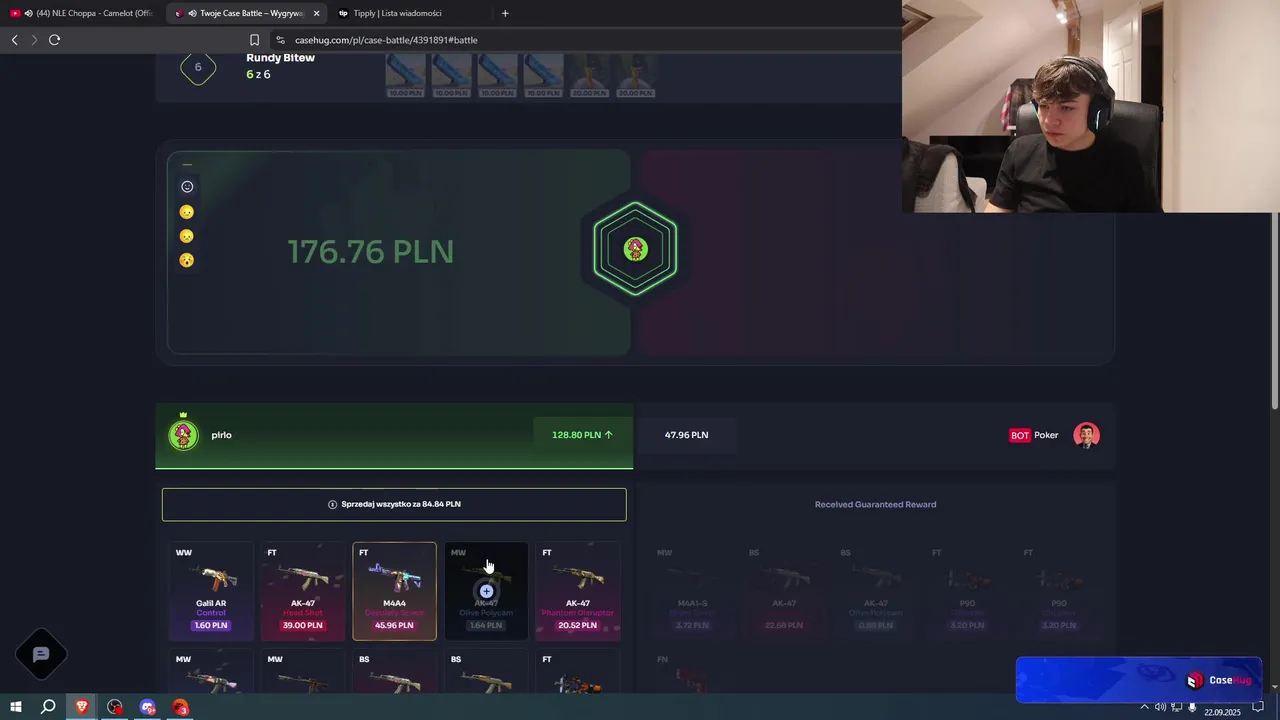
Task: Open the red app icon on the taskbar
Action: (x=180, y=707)
